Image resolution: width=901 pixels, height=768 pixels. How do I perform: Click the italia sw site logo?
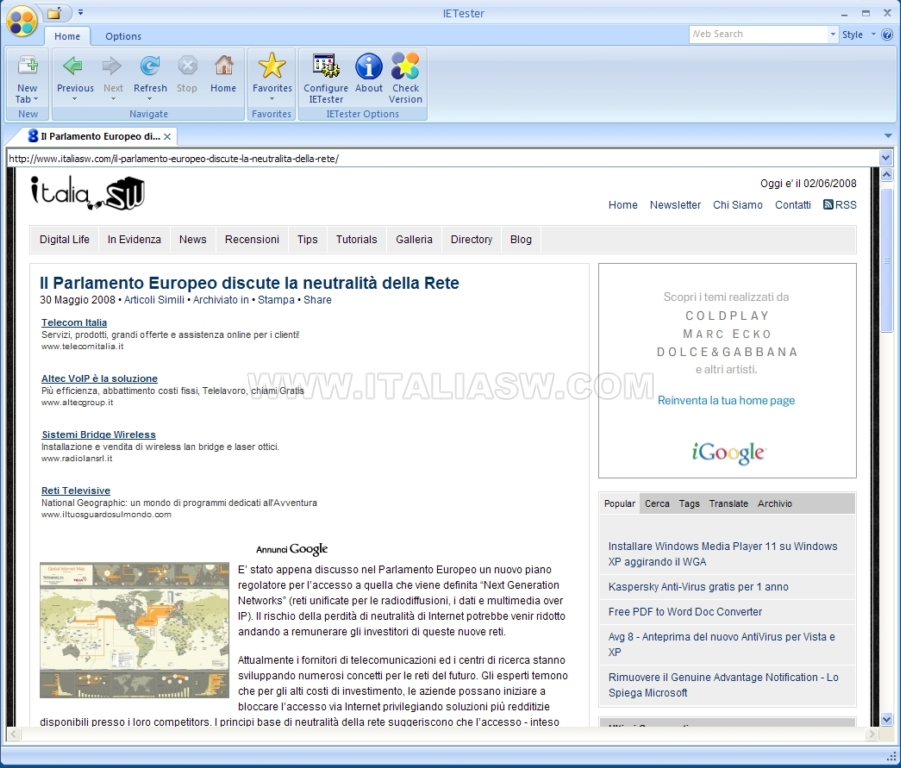click(87, 192)
